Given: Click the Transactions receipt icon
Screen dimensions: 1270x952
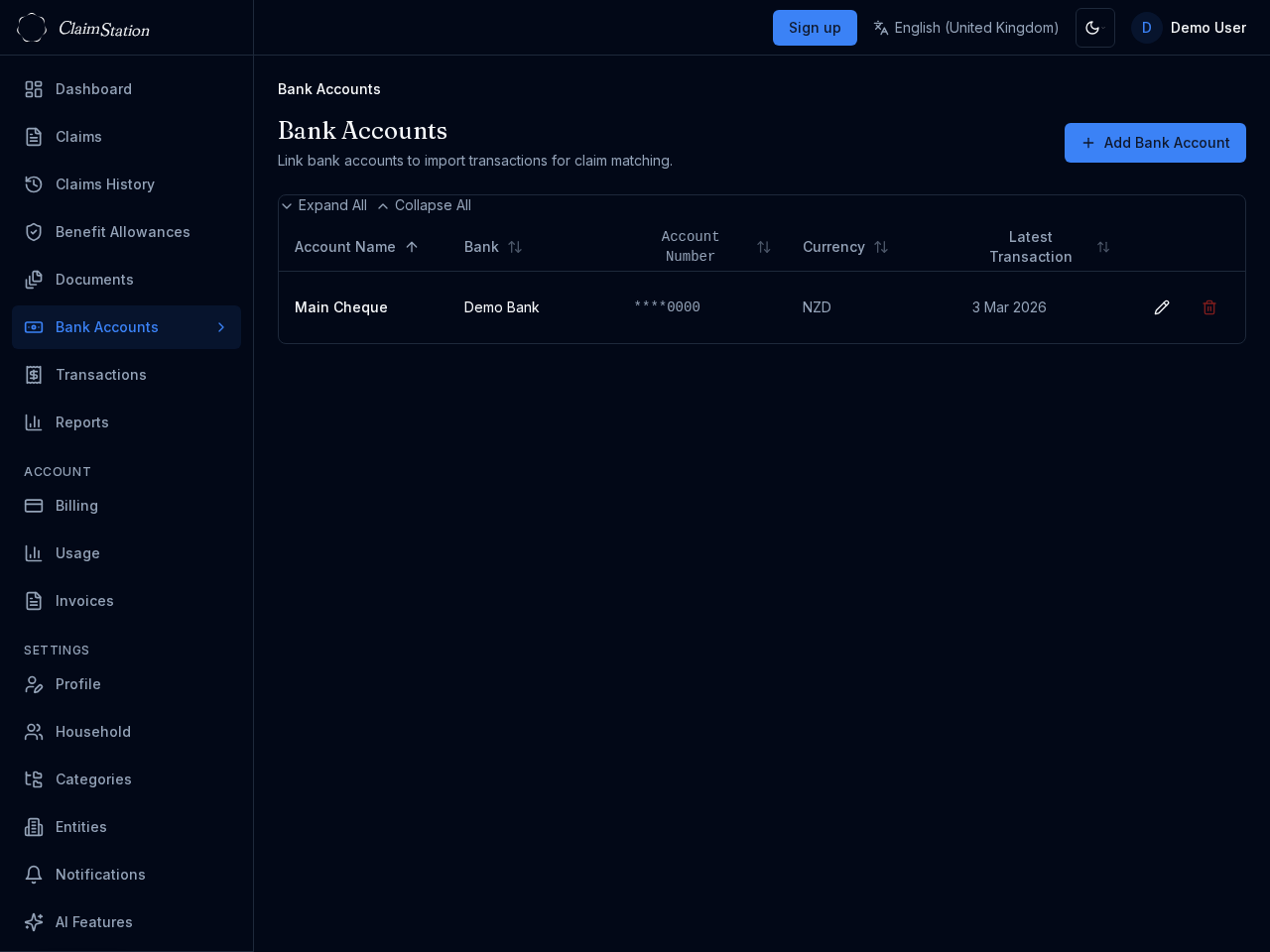Looking at the screenshot, I should coord(34,375).
